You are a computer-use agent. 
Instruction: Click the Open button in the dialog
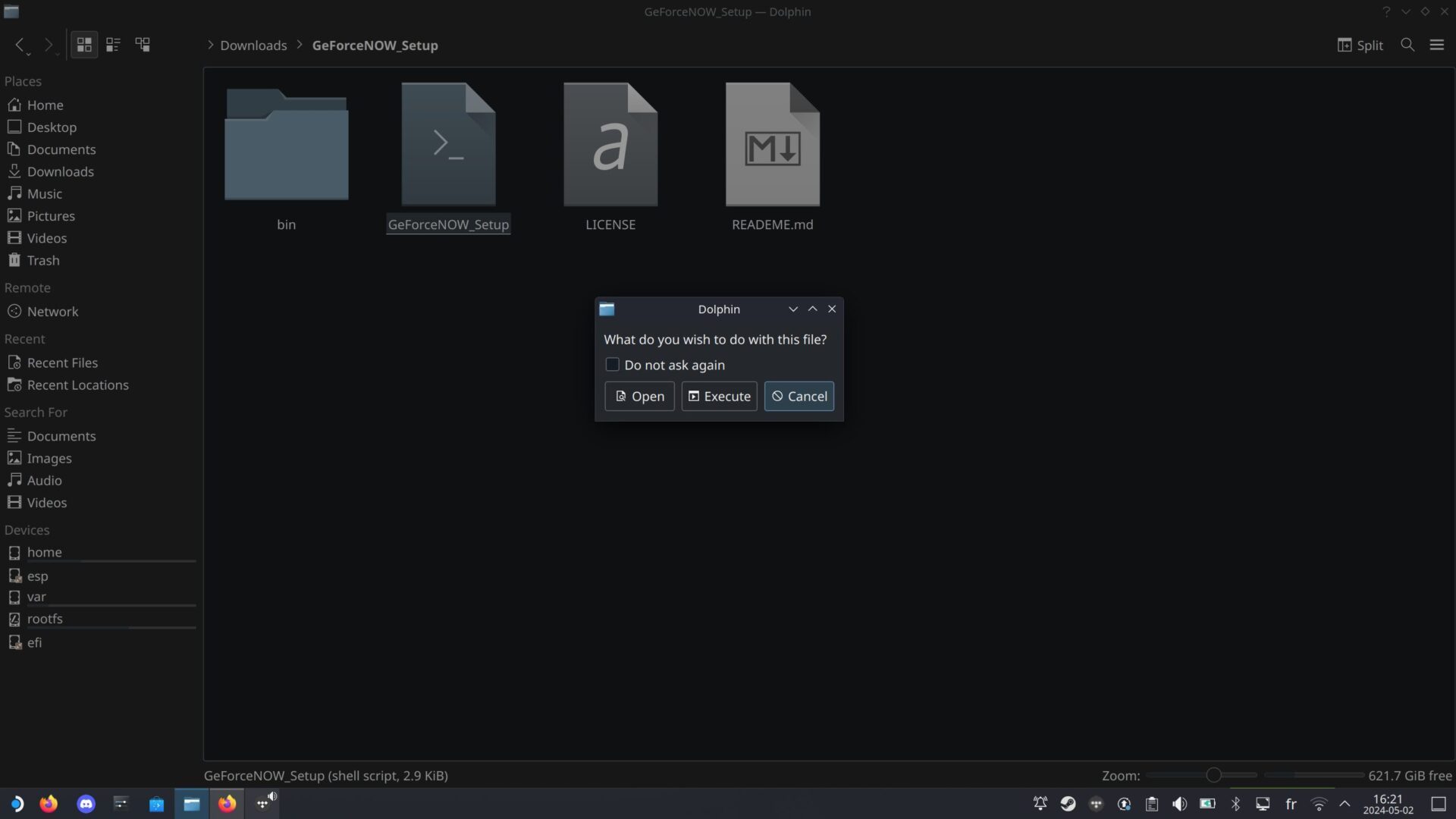click(x=639, y=397)
